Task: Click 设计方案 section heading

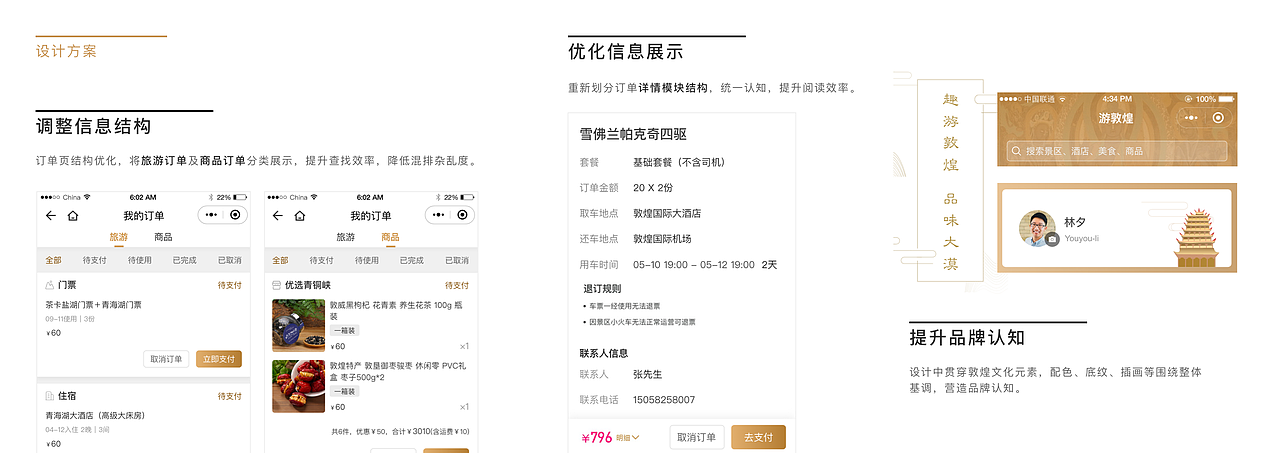Action: 67,52
